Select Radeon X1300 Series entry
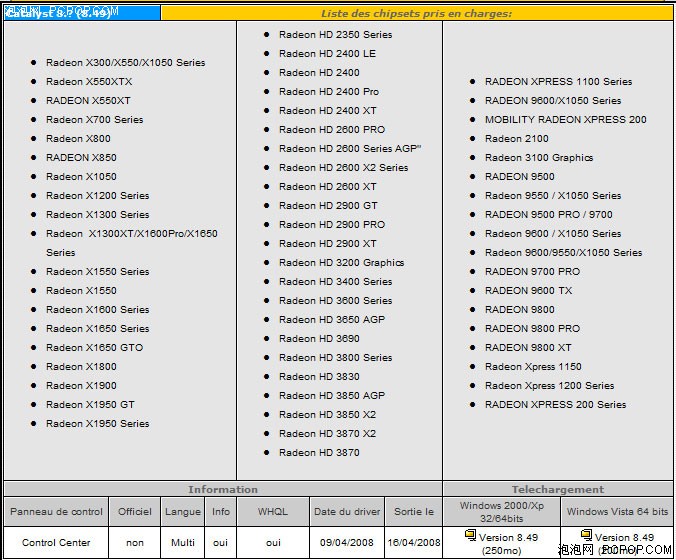Viewport: 676px width, 560px height. [x=97, y=214]
